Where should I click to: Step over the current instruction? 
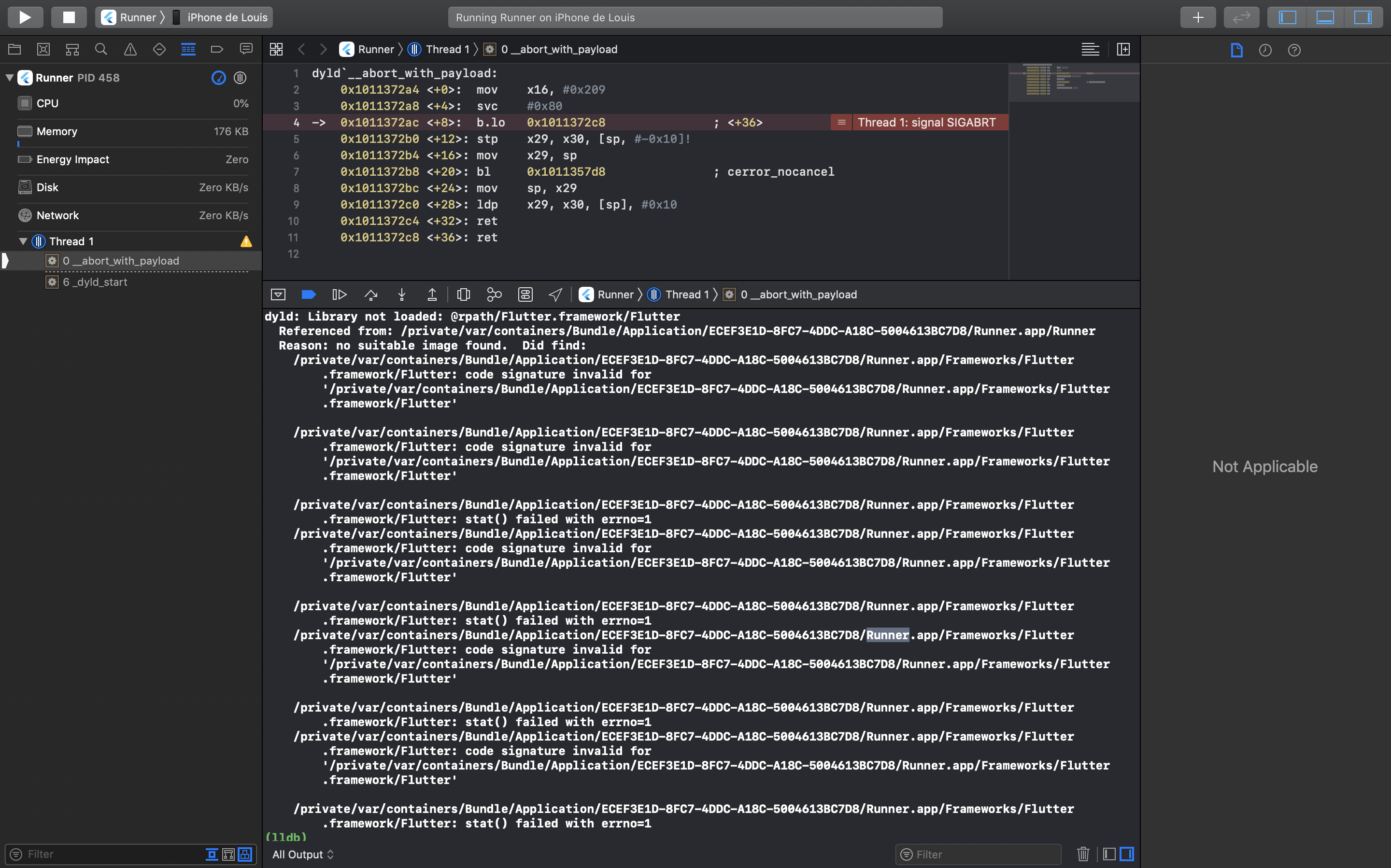[371, 294]
